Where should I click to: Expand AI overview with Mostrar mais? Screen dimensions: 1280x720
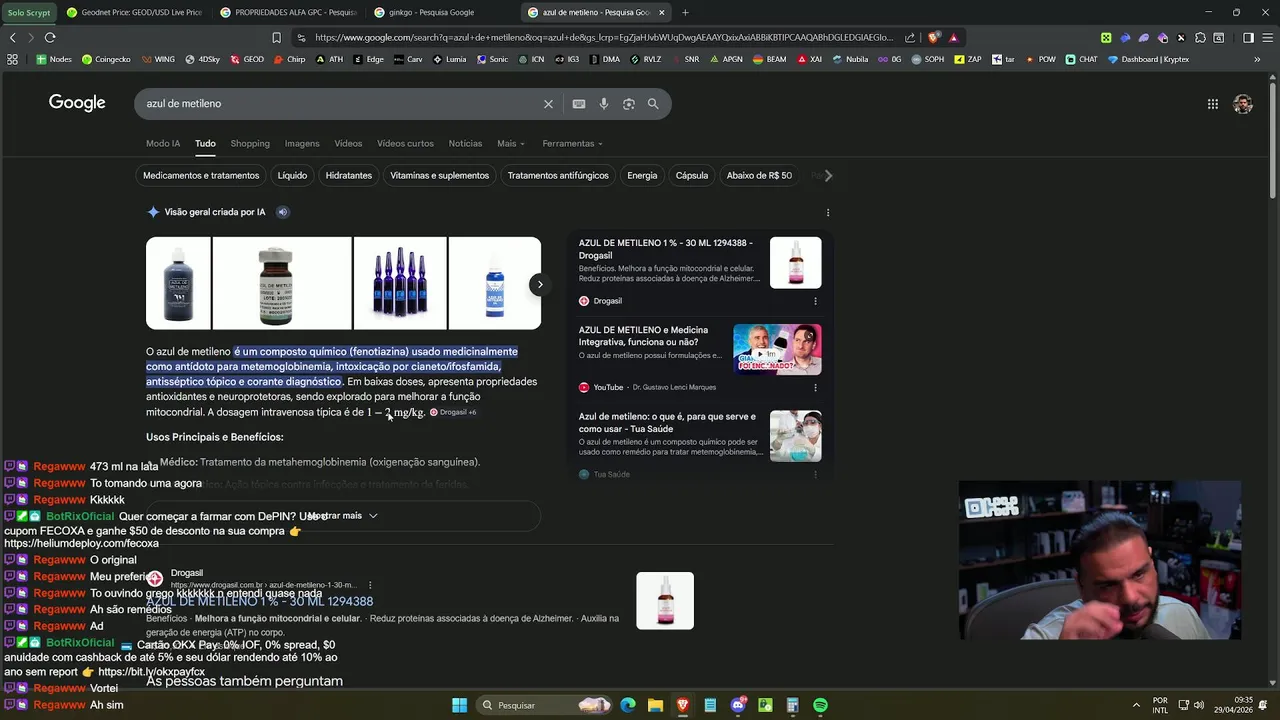click(x=343, y=515)
